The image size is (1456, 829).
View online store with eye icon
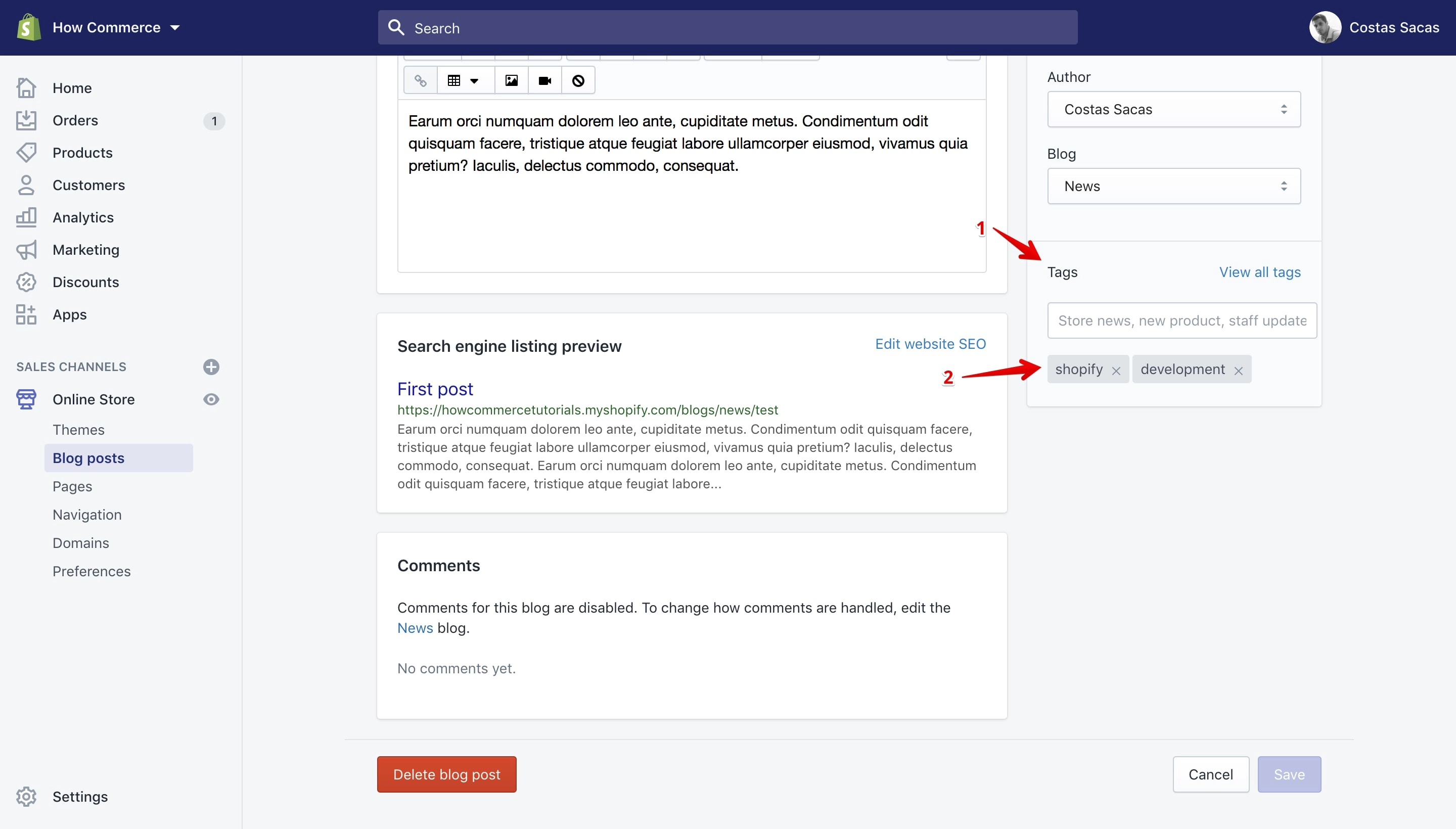[x=211, y=399]
